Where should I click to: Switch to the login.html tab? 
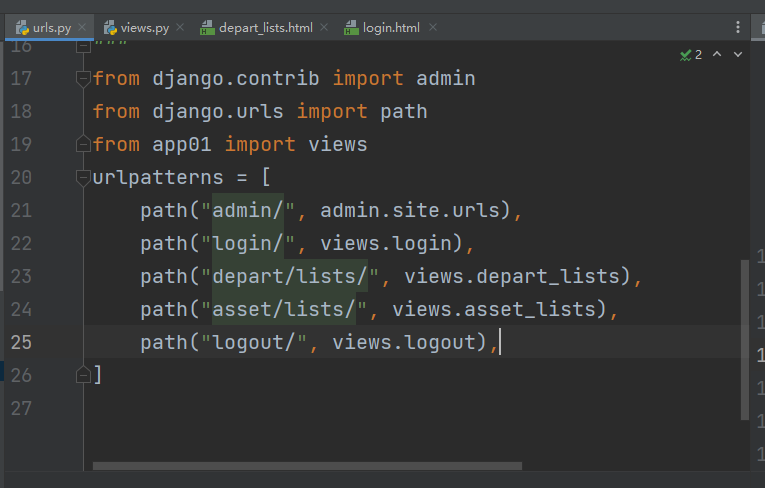tap(390, 28)
